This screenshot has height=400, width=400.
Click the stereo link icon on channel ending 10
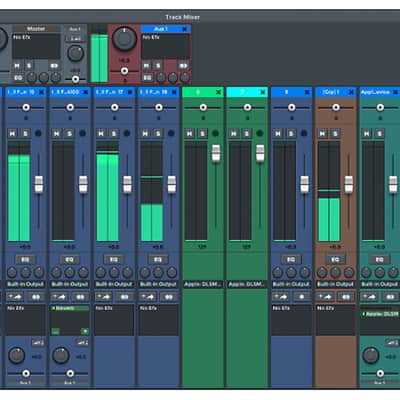[x=36, y=296]
